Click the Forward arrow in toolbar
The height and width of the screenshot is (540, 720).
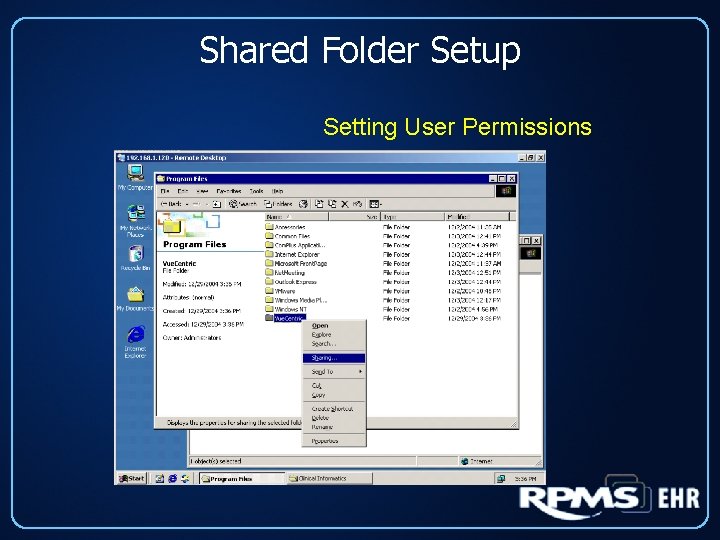point(196,204)
